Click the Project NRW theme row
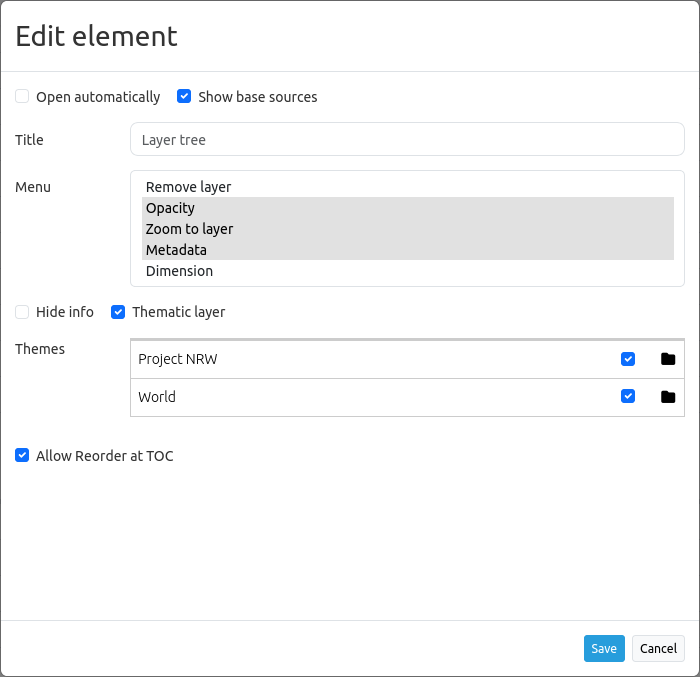Viewport: 700px width, 677px height. point(178,359)
